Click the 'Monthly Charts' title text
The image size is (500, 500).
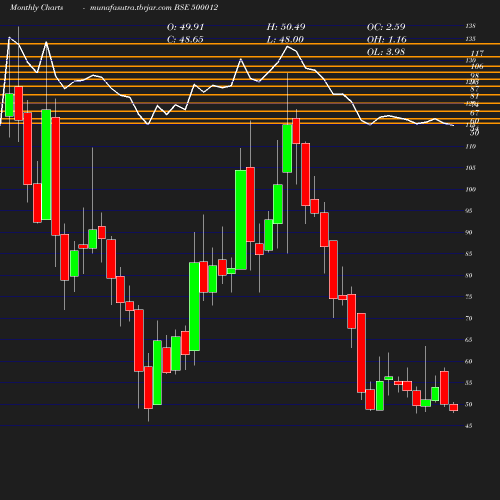(36, 8)
